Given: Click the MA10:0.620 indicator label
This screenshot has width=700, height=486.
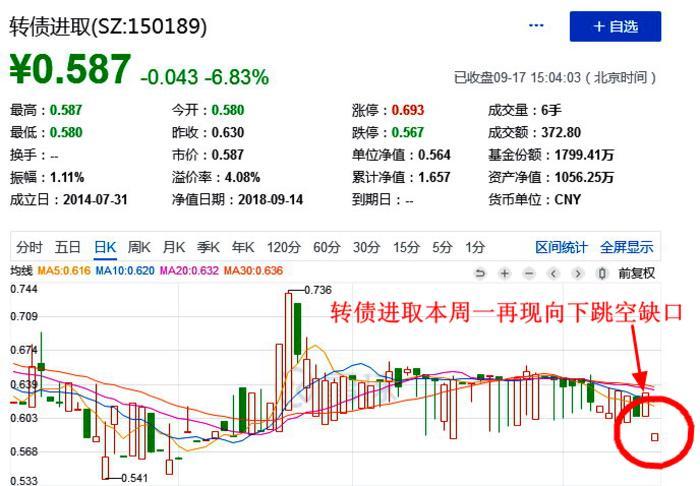Looking at the screenshot, I should (x=125, y=271).
